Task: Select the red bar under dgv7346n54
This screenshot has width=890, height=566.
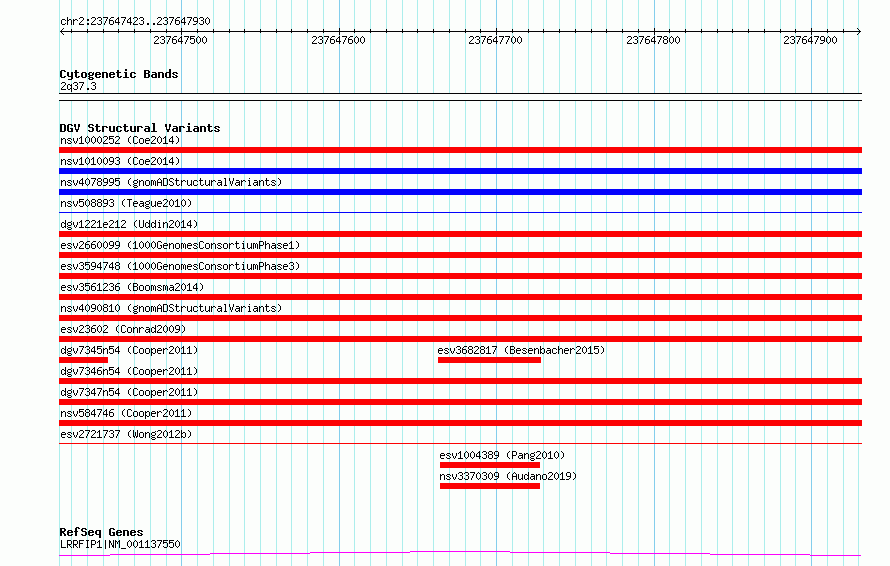Action: point(460,381)
